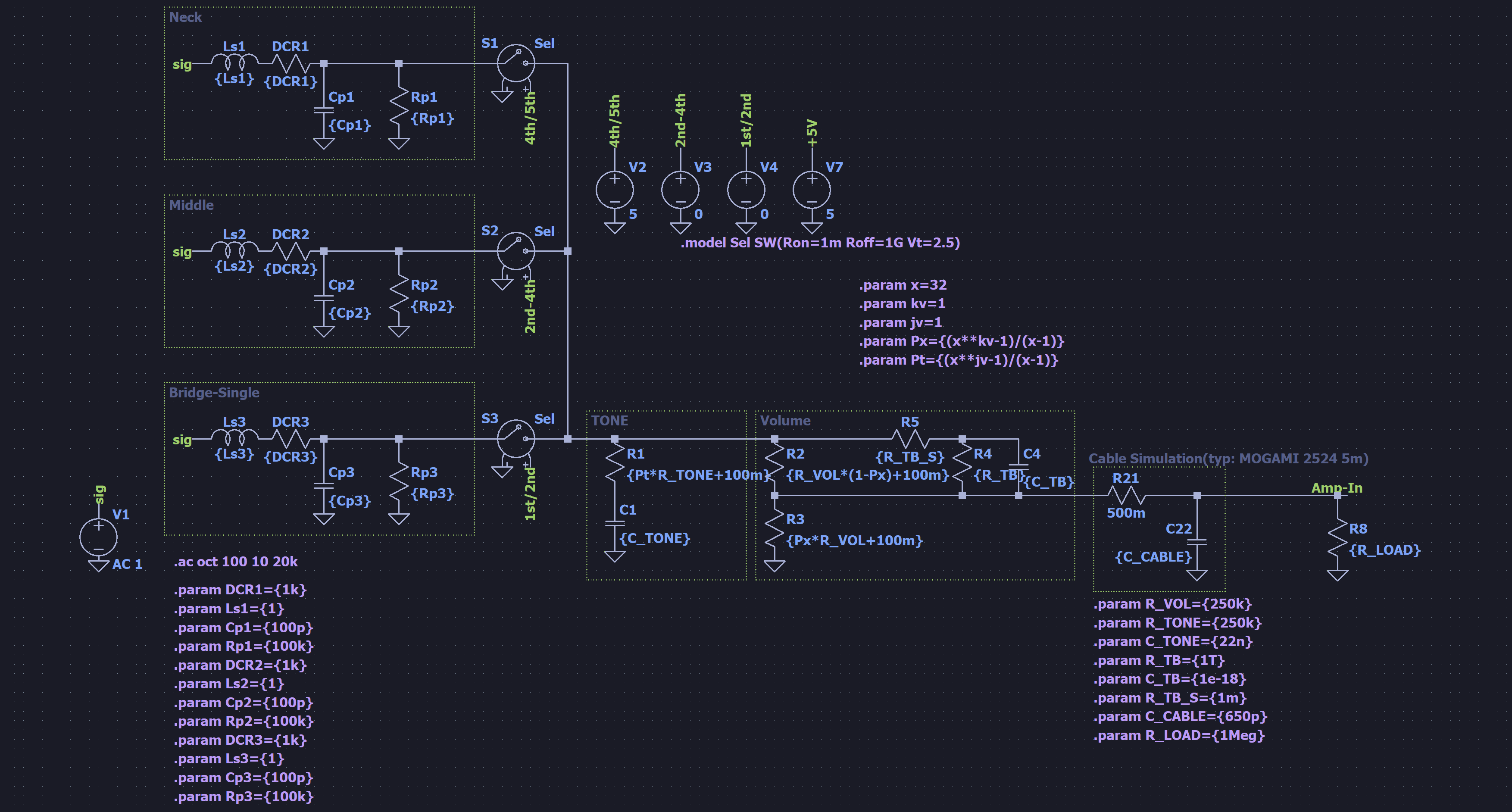1512x812 pixels.
Task: Click the .param x=32 directive
Action: (903, 285)
